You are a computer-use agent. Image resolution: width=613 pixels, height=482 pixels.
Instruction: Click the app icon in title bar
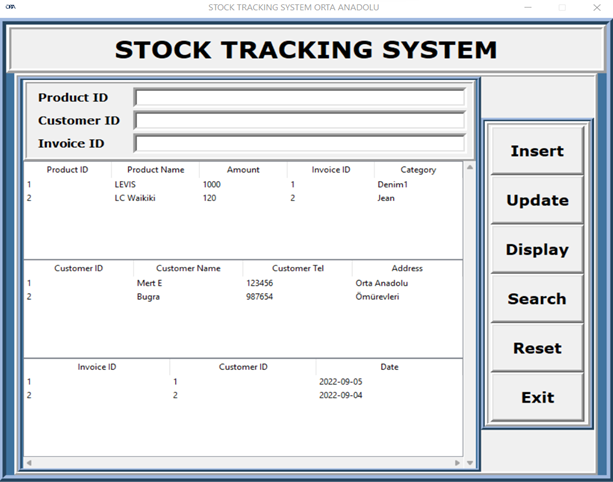tap(11, 7)
